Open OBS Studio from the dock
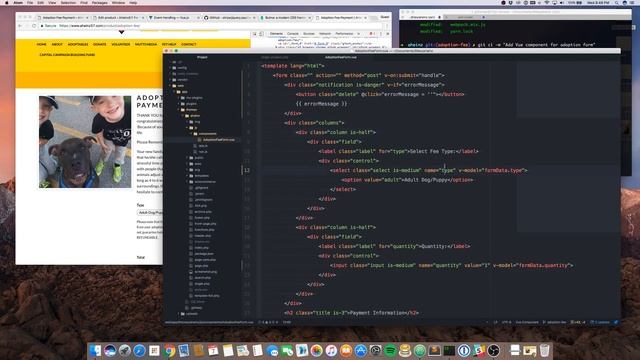The width and height of the screenshot is (640, 360). coord(493,351)
